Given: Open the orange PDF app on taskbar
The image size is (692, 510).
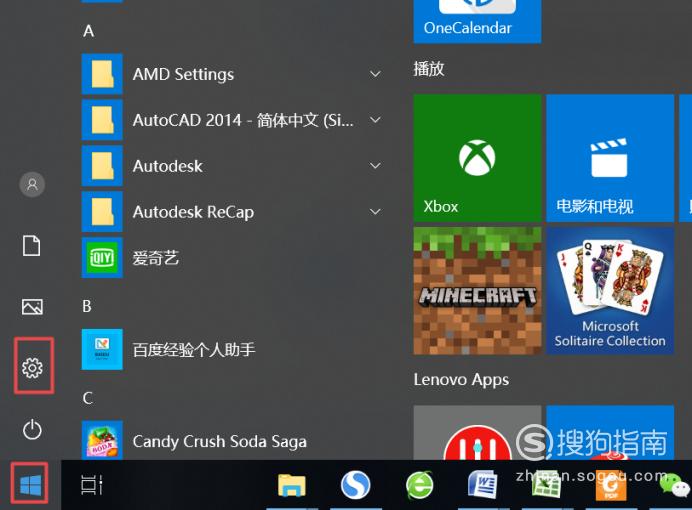Looking at the screenshot, I should point(611,485).
